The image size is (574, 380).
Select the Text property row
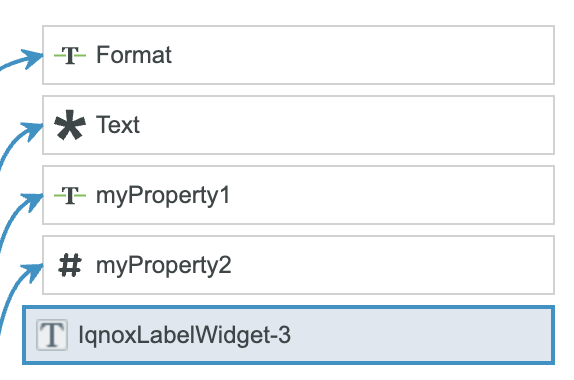tap(298, 125)
